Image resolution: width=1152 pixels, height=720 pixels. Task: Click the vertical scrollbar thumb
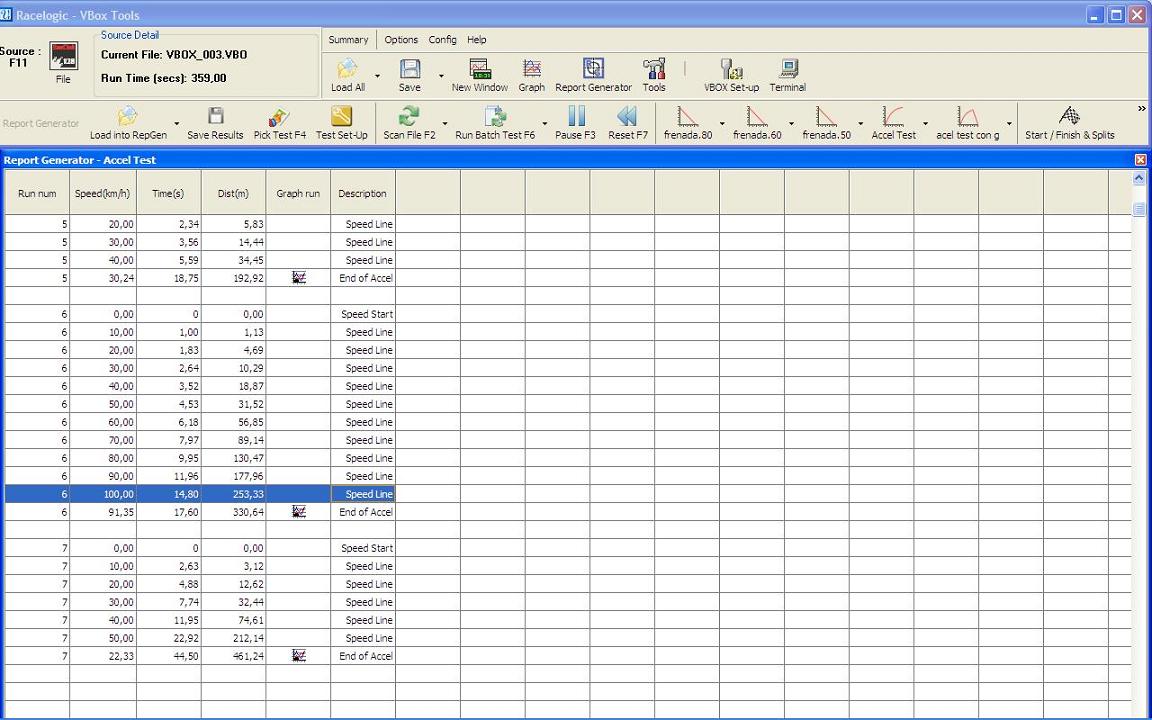pyautogui.click(x=1139, y=209)
